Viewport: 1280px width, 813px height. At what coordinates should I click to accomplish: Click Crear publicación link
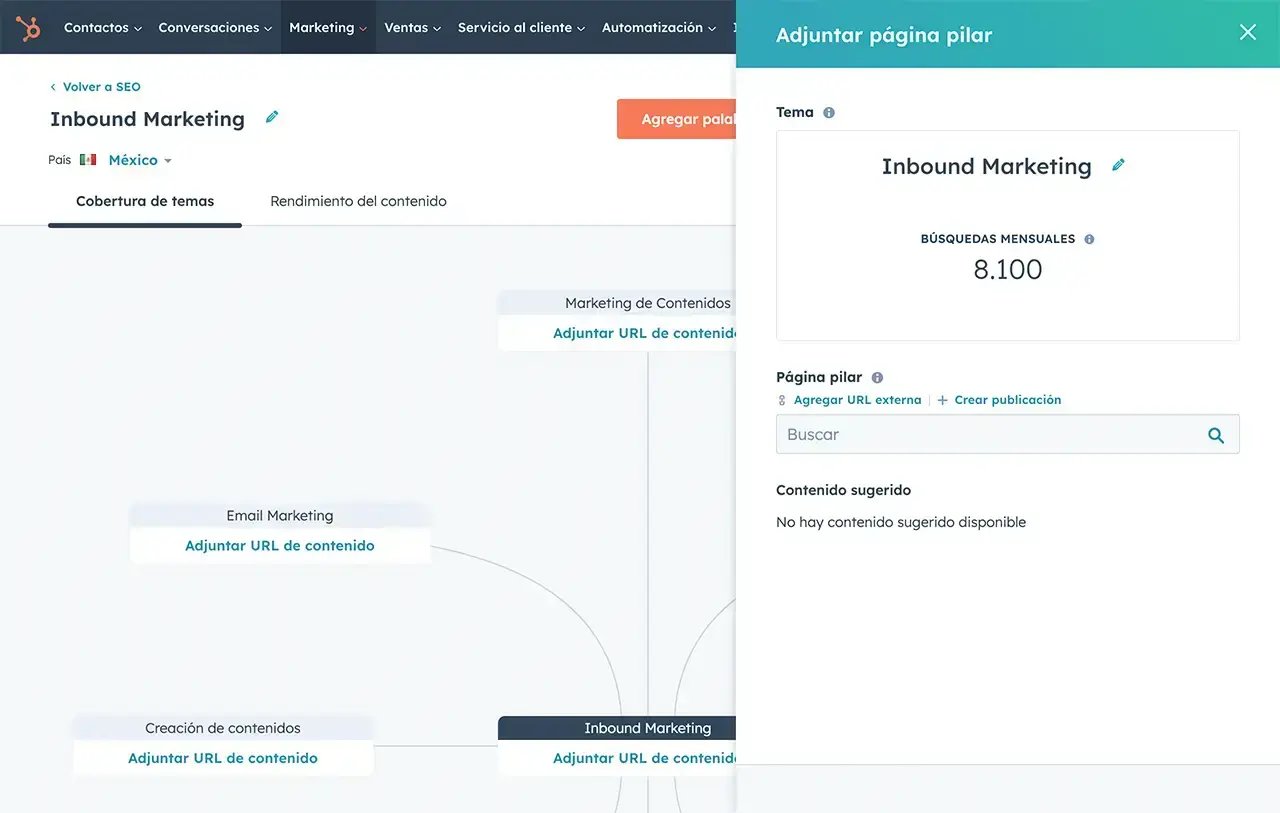pos(1007,400)
